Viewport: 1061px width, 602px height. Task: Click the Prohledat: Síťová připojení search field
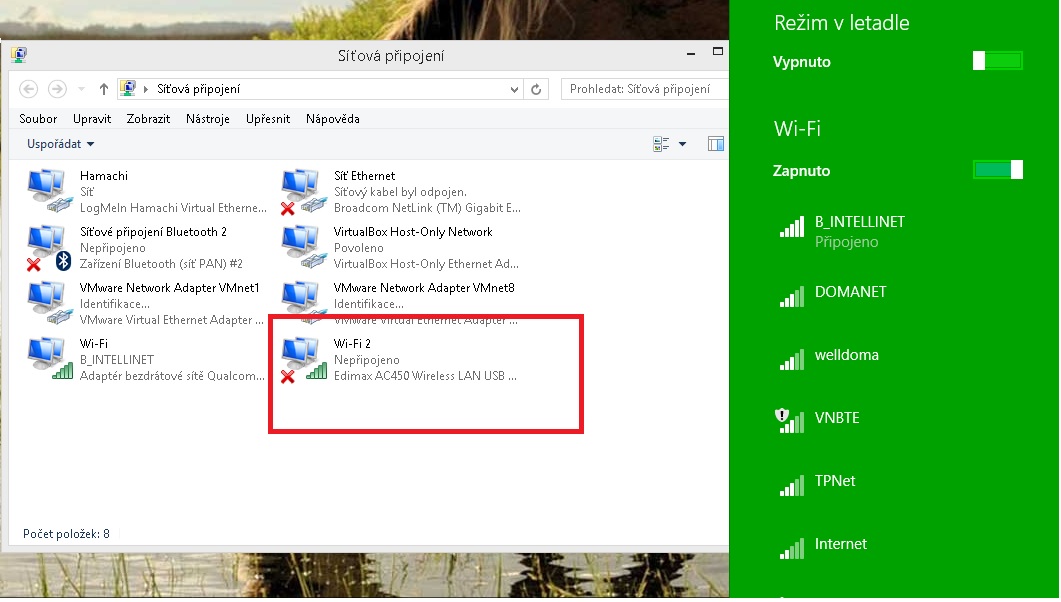pos(644,89)
